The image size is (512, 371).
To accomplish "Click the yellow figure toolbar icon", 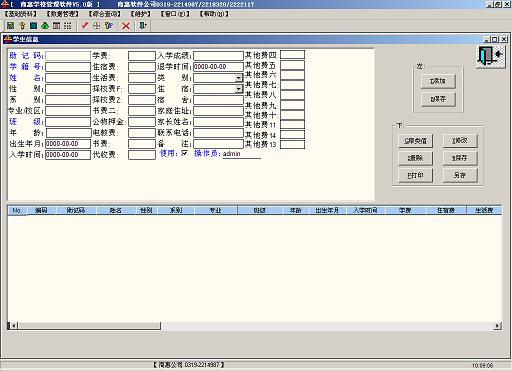I will pyautogui.click(x=22, y=26).
